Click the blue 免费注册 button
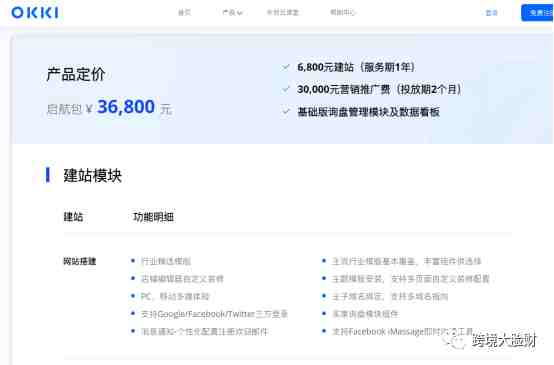The height and width of the screenshot is (365, 554). pyautogui.click(x=538, y=13)
